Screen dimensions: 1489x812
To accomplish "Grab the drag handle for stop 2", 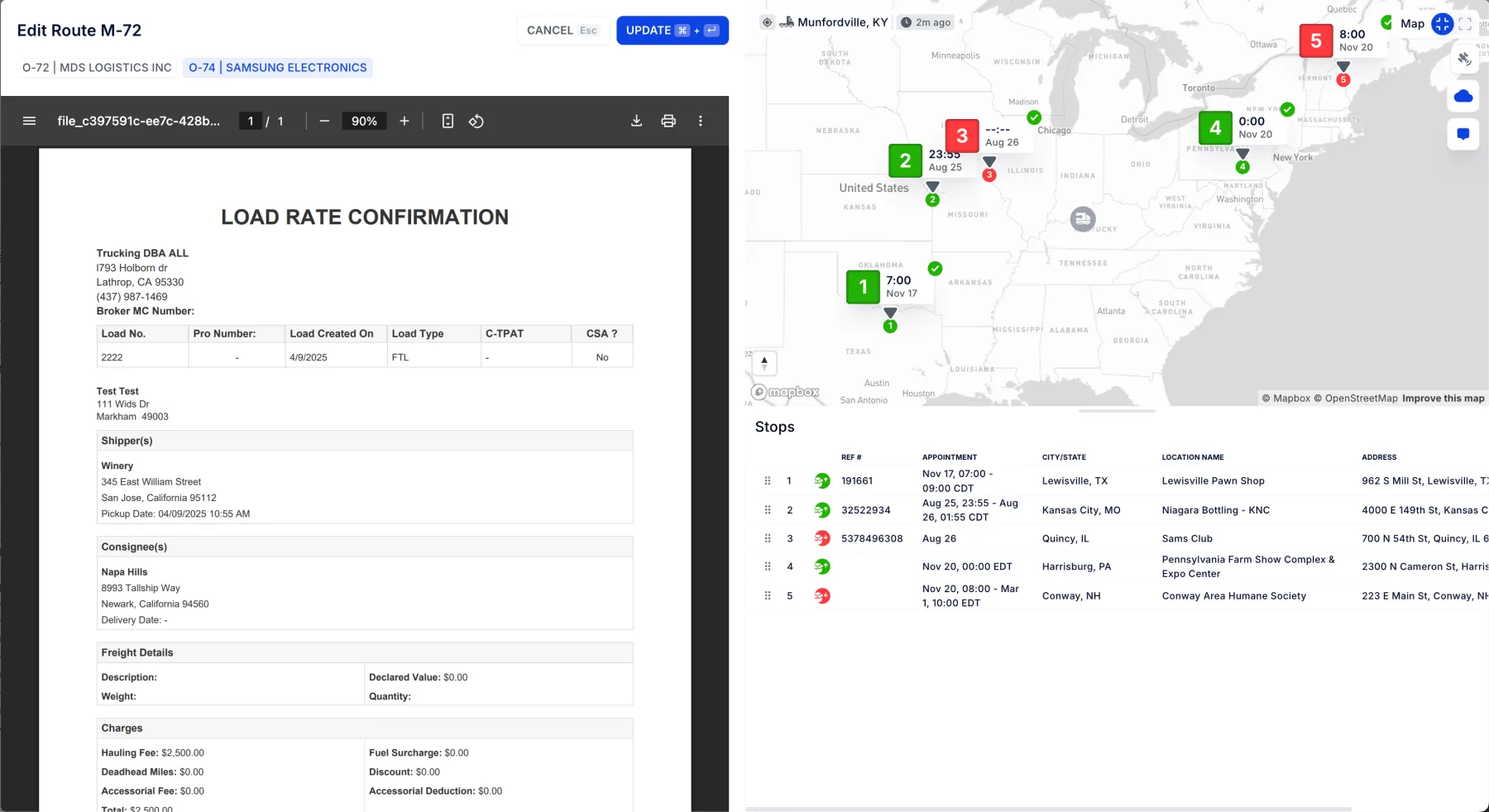I will pos(768,510).
